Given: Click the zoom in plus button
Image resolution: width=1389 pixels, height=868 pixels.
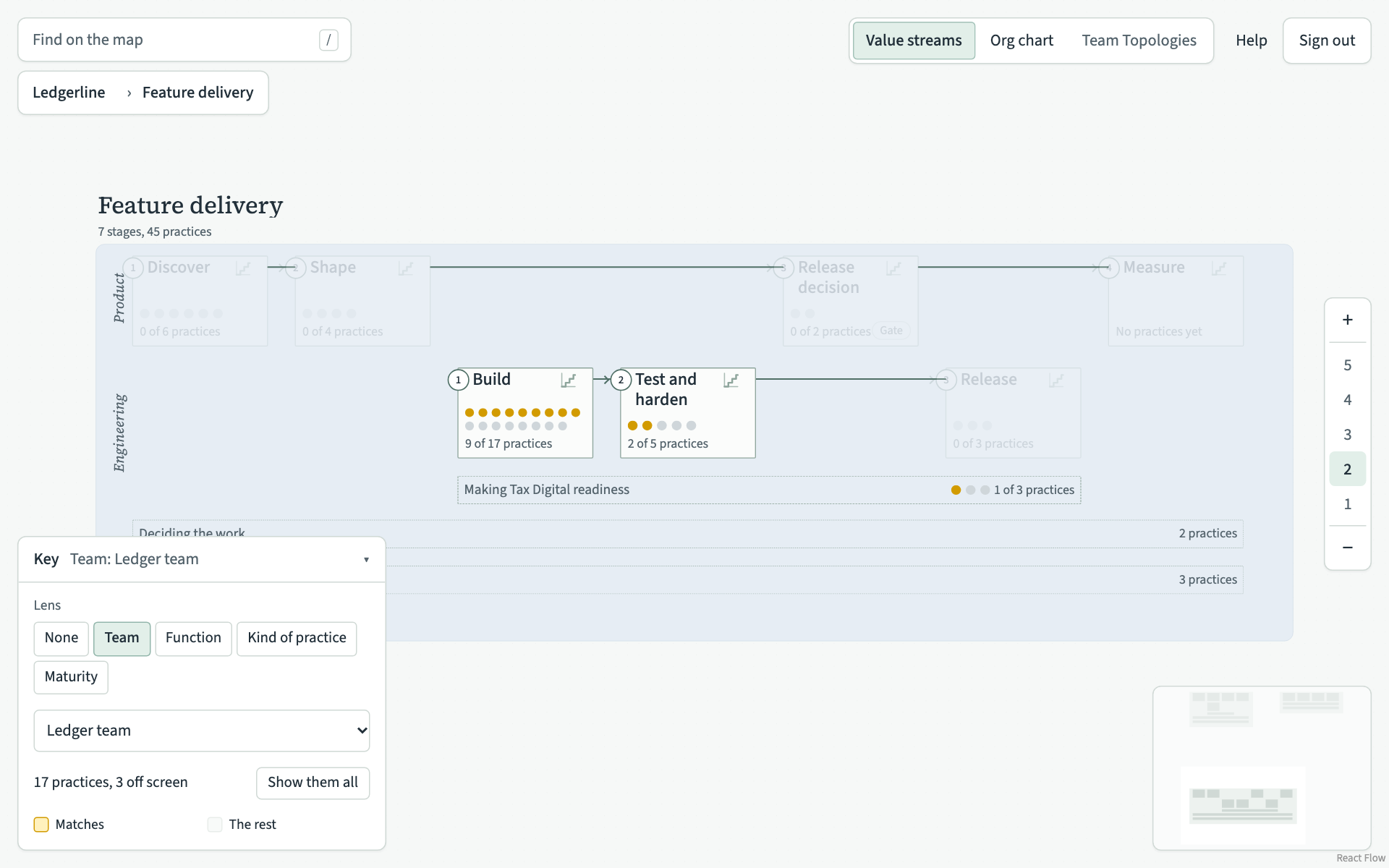Looking at the screenshot, I should click(x=1348, y=320).
